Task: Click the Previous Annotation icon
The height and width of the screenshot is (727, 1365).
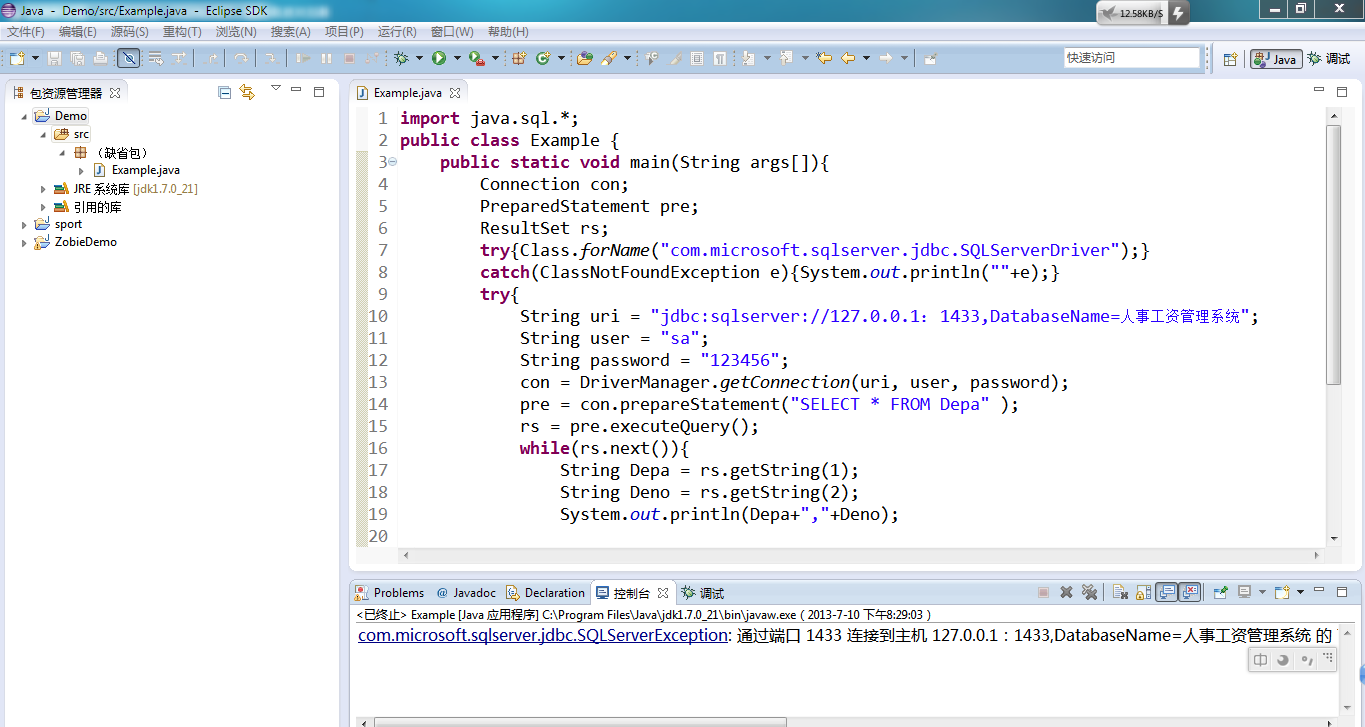Action: tap(786, 58)
